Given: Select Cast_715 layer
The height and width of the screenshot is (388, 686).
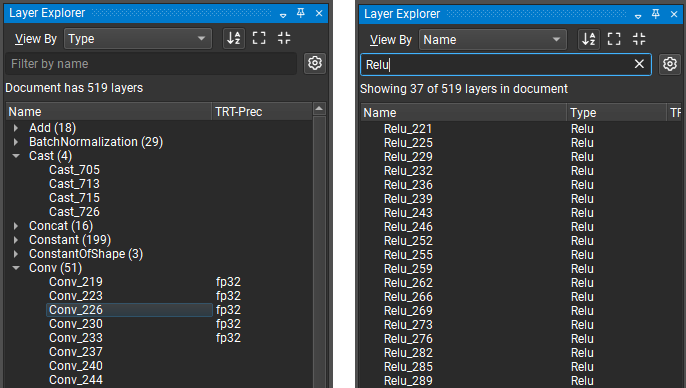Looking at the screenshot, I should 74,198.
